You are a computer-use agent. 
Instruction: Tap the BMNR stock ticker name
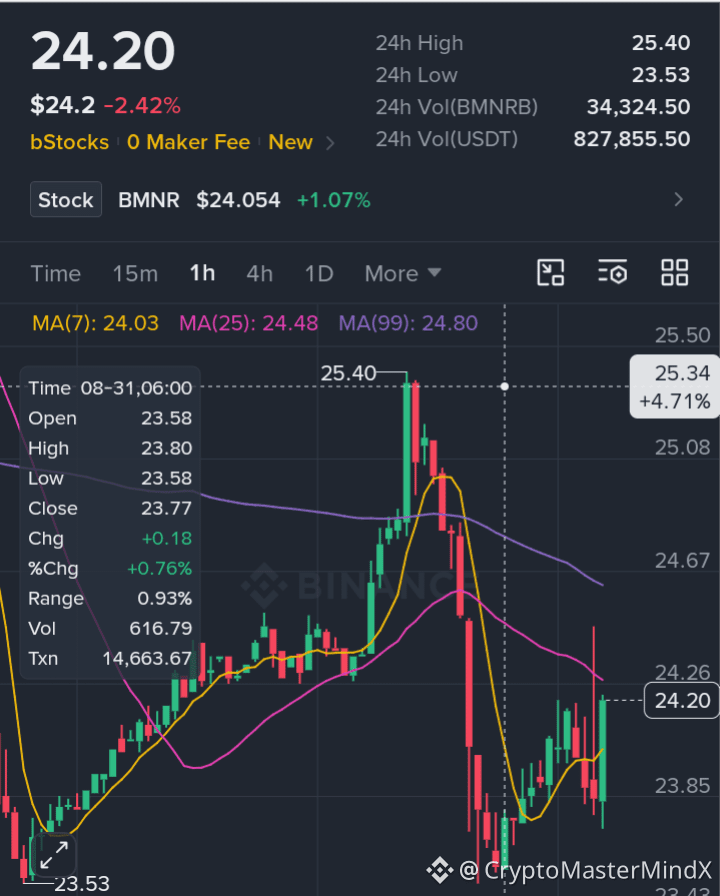pos(149,200)
